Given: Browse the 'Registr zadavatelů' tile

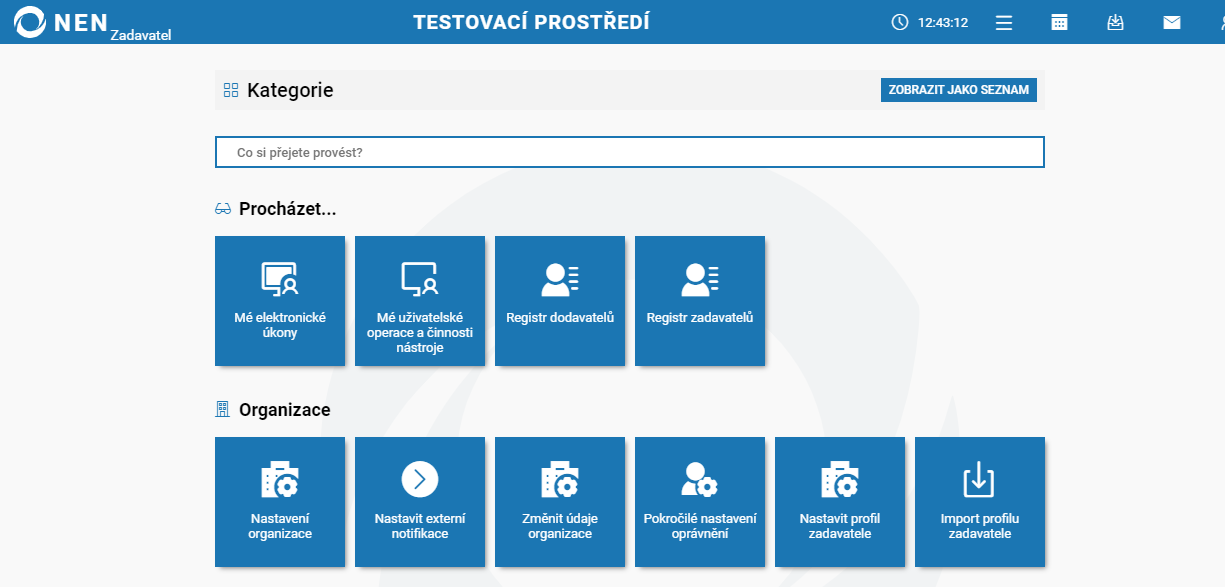Looking at the screenshot, I should [x=700, y=301].
